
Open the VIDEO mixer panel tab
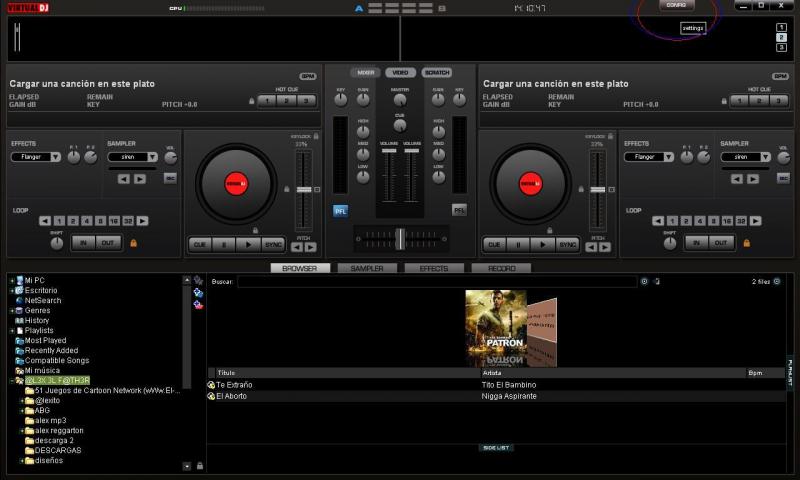400,73
